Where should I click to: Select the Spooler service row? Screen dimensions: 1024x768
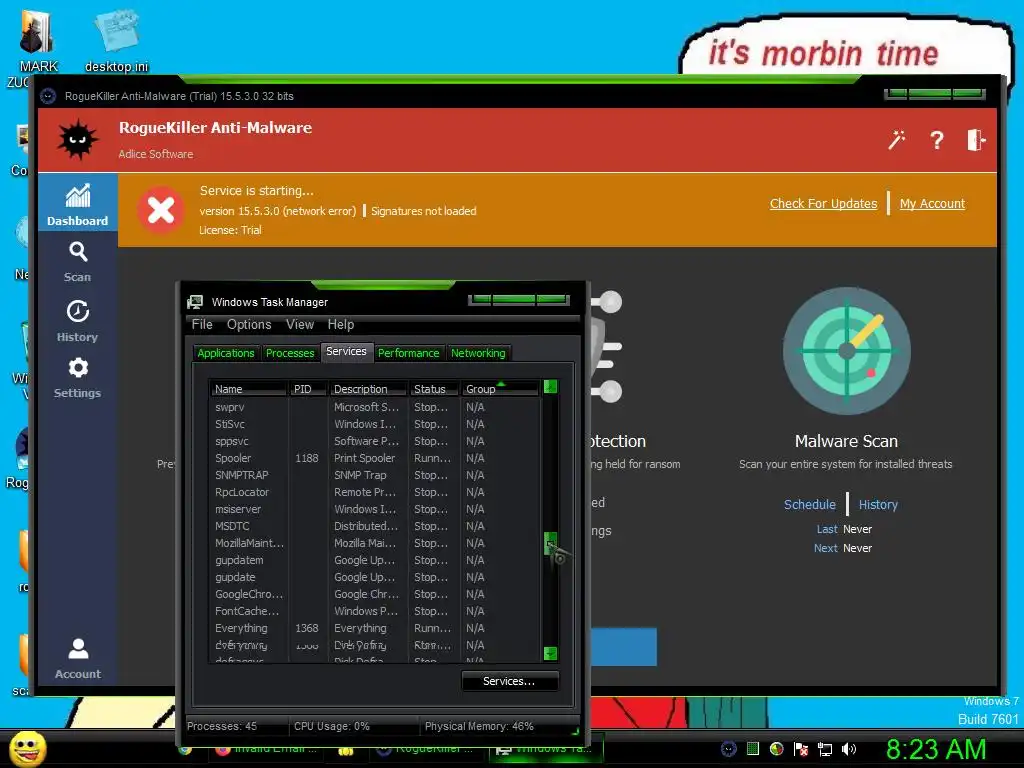click(375, 458)
